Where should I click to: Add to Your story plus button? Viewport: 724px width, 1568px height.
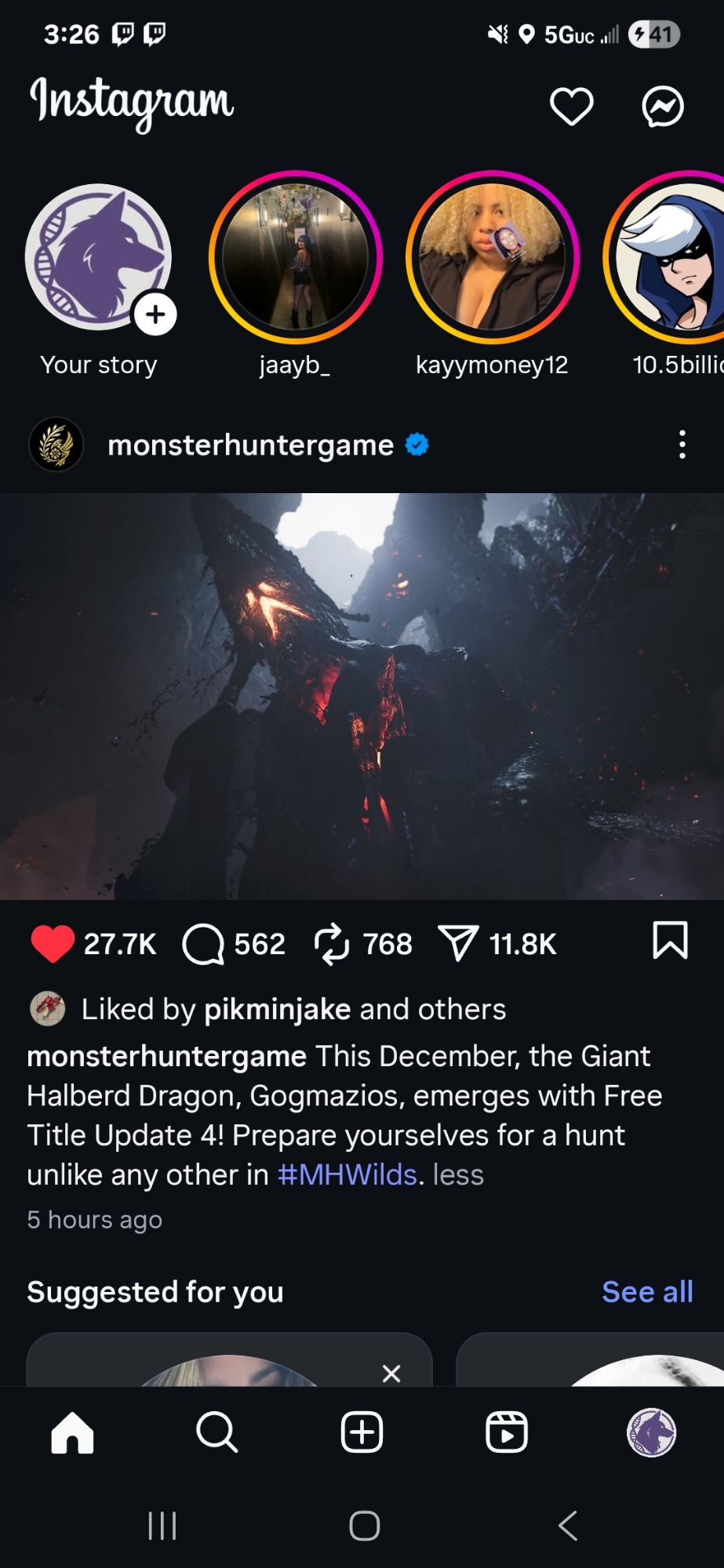155,314
